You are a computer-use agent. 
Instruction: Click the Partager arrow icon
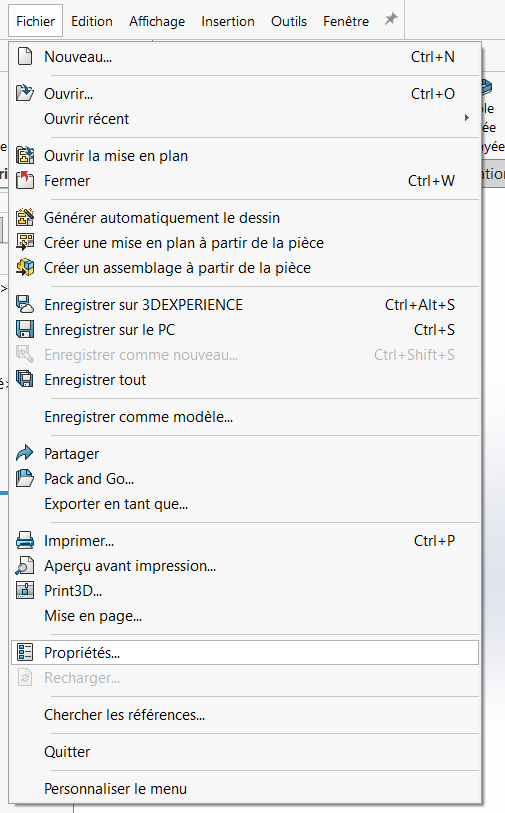coord(25,453)
